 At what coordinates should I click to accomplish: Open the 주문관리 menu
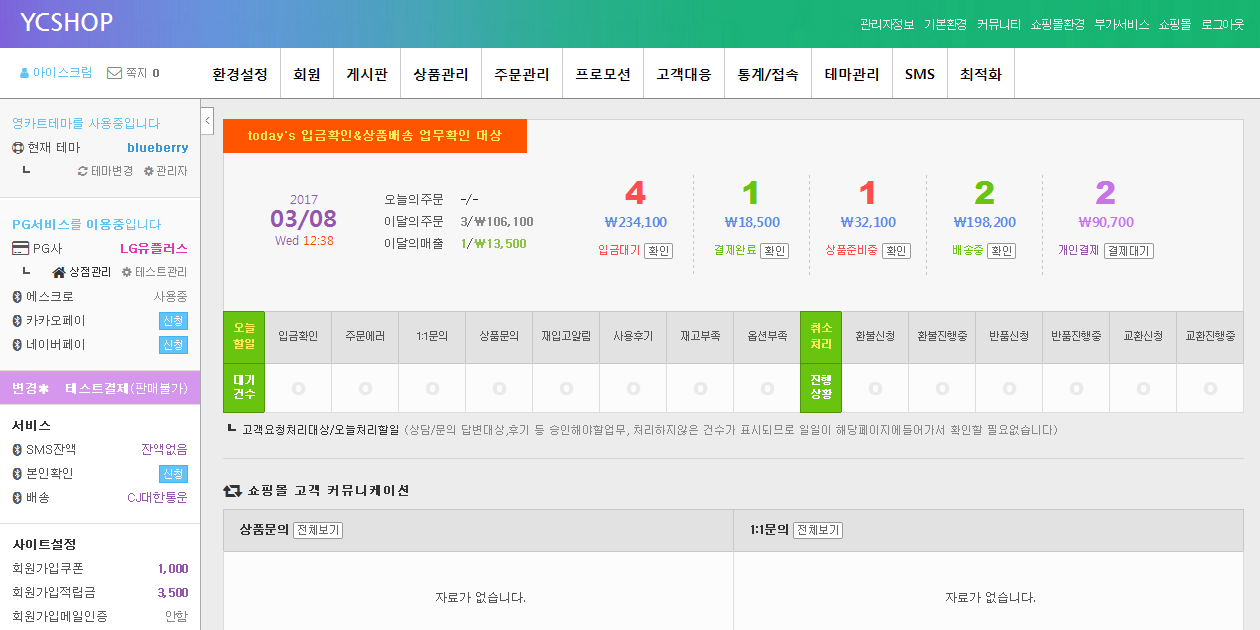(522, 74)
